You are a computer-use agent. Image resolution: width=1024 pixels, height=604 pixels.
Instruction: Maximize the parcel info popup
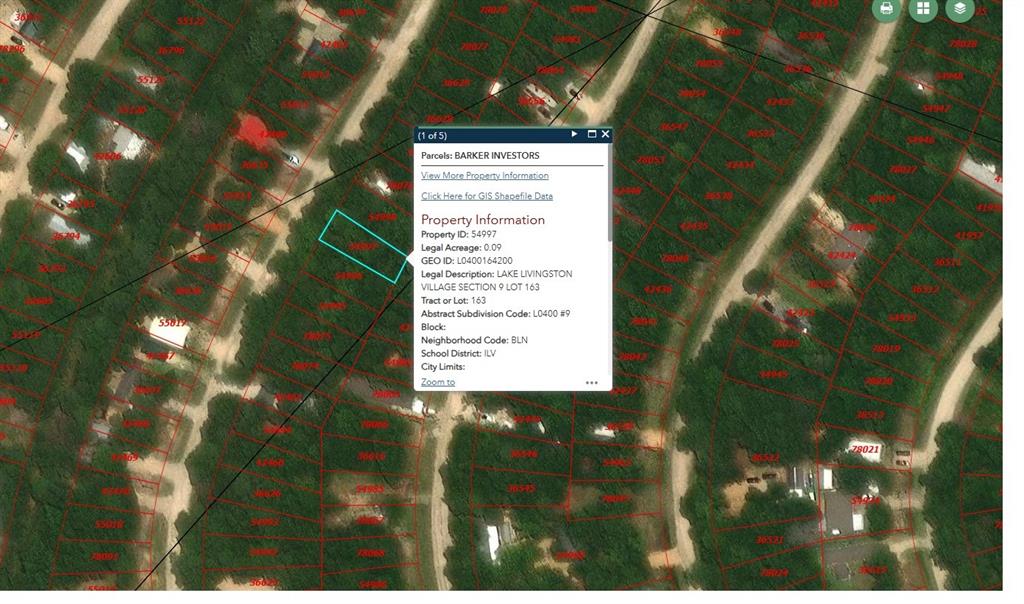(591, 134)
